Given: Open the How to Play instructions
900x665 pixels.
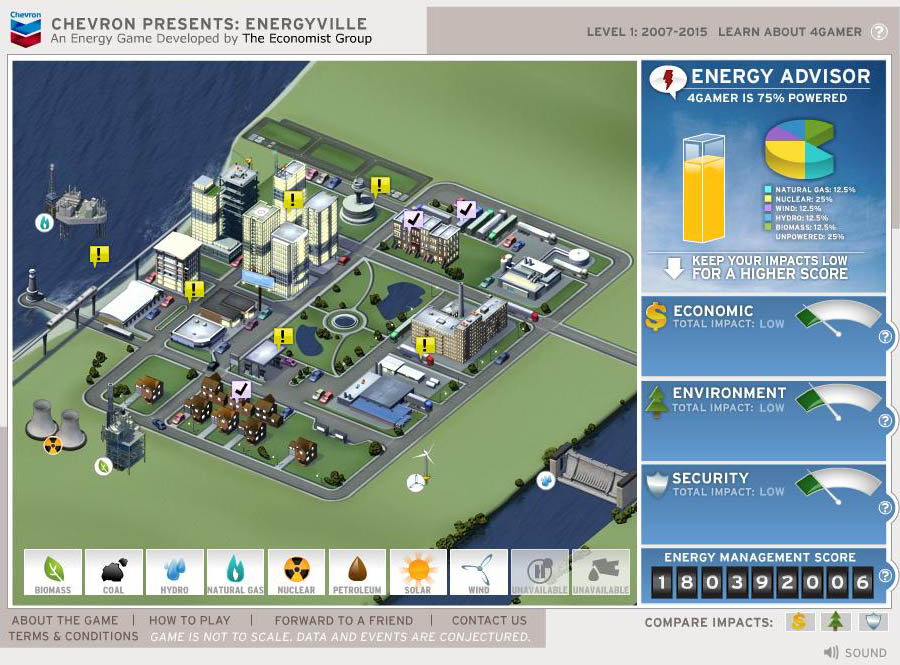Looking at the screenshot, I should pyautogui.click(x=189, y=620).
